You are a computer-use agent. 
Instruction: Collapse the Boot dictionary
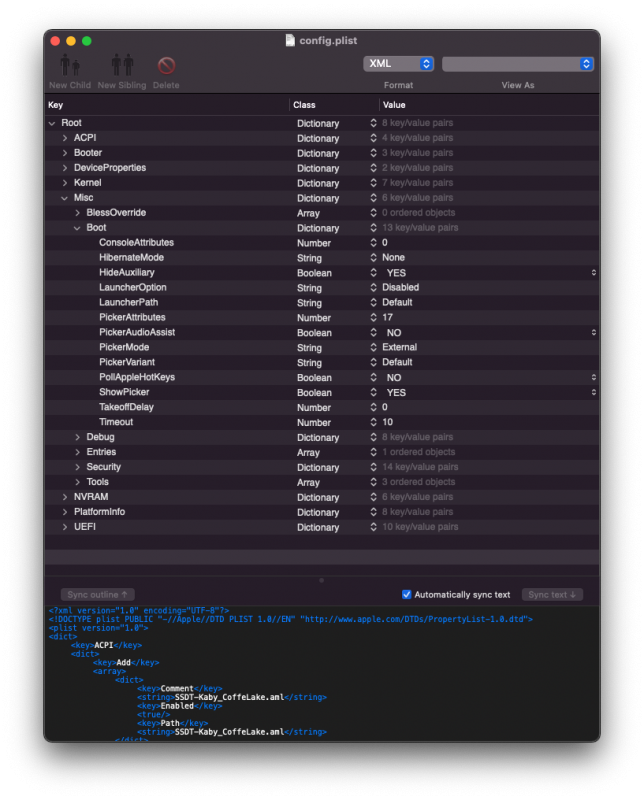pyautogui.click(x=77, y=228)
